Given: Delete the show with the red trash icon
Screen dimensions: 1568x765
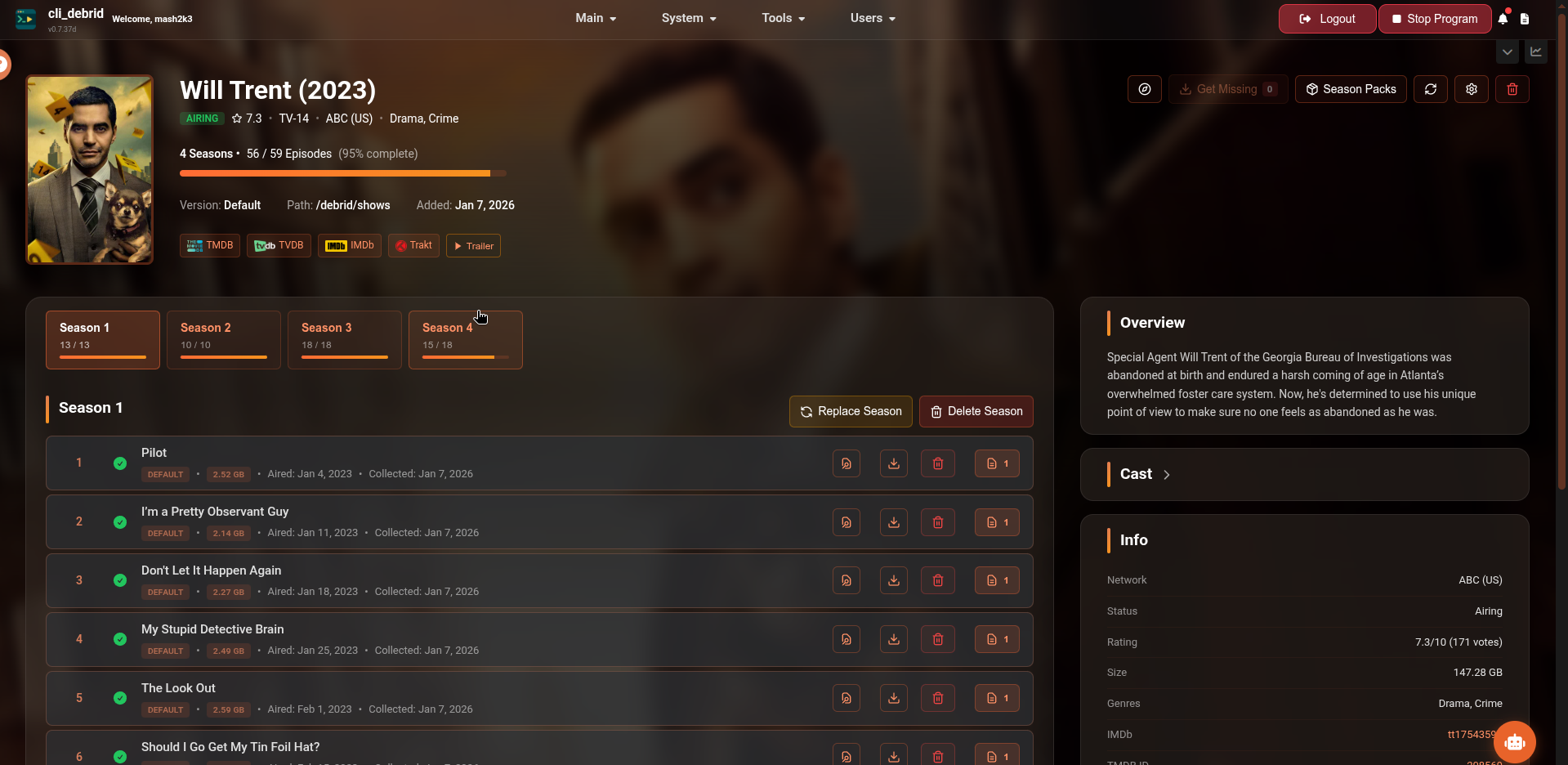Looking at the screenshot, I should coord(1512,89).
